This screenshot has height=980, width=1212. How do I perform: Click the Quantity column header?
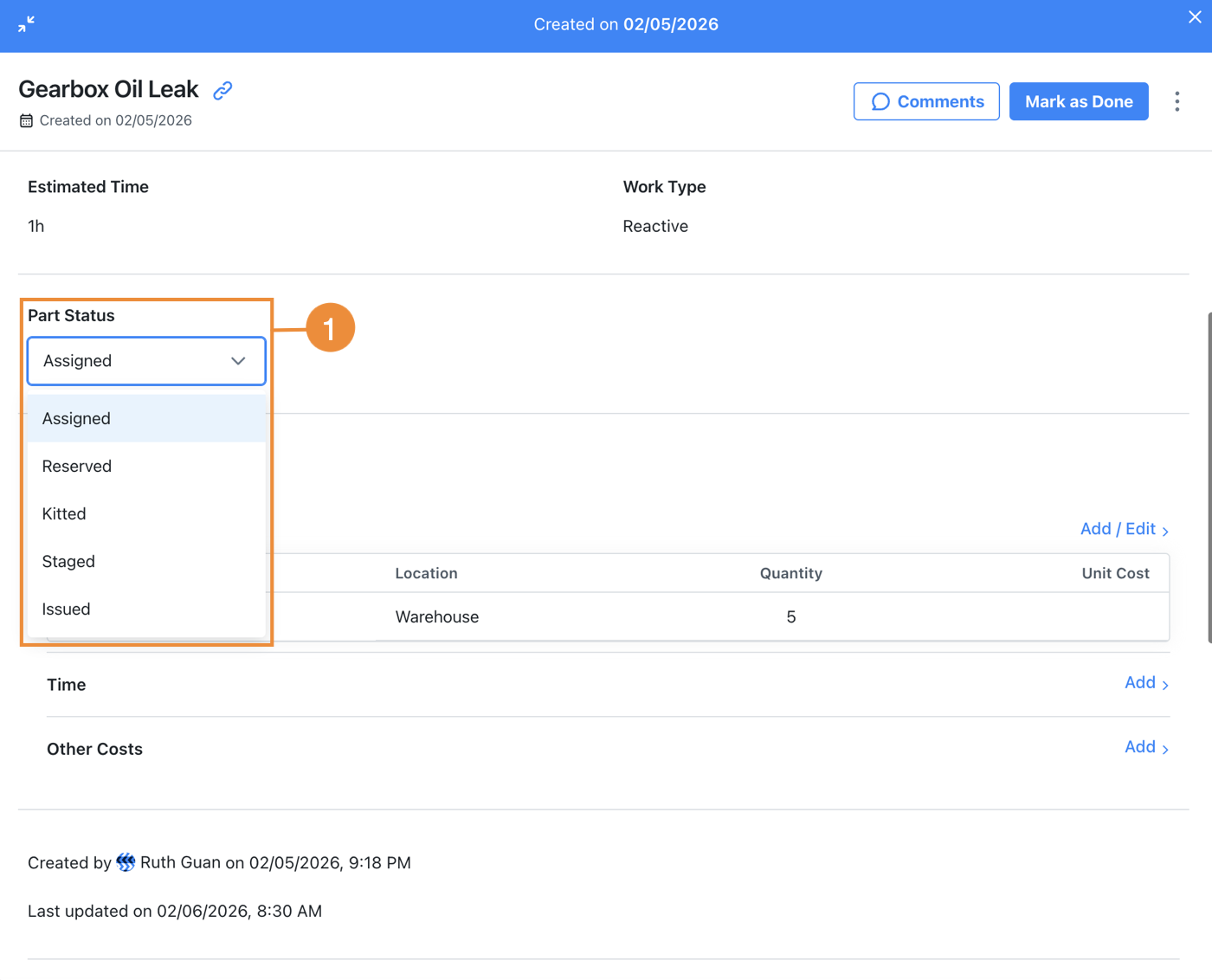pos(791,573)
